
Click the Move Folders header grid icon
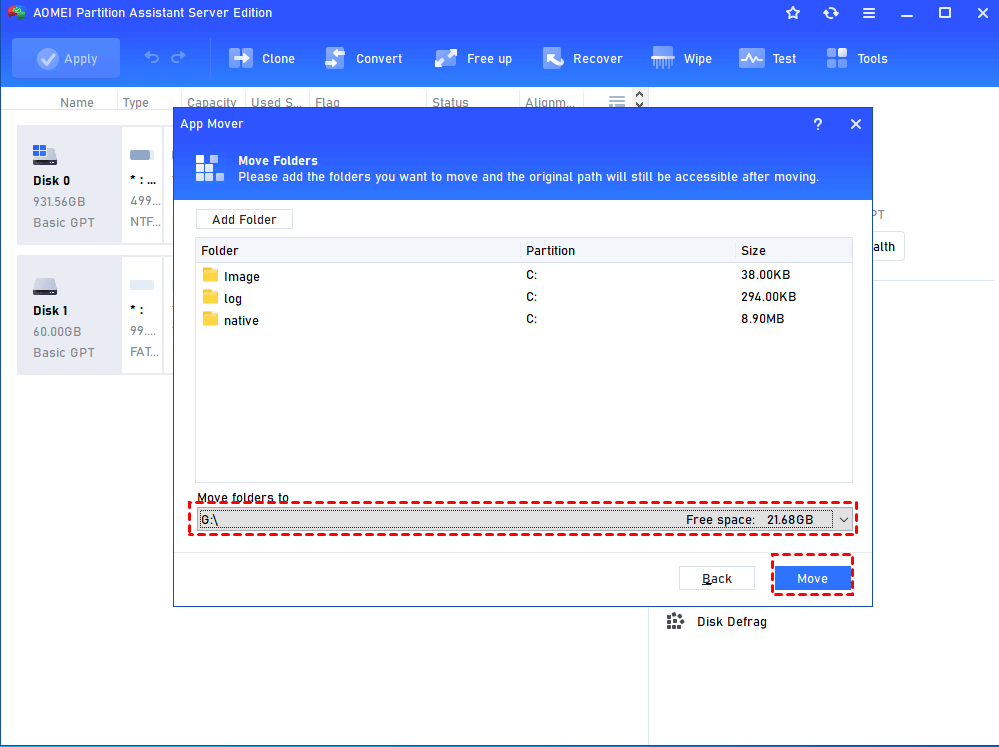210,168
